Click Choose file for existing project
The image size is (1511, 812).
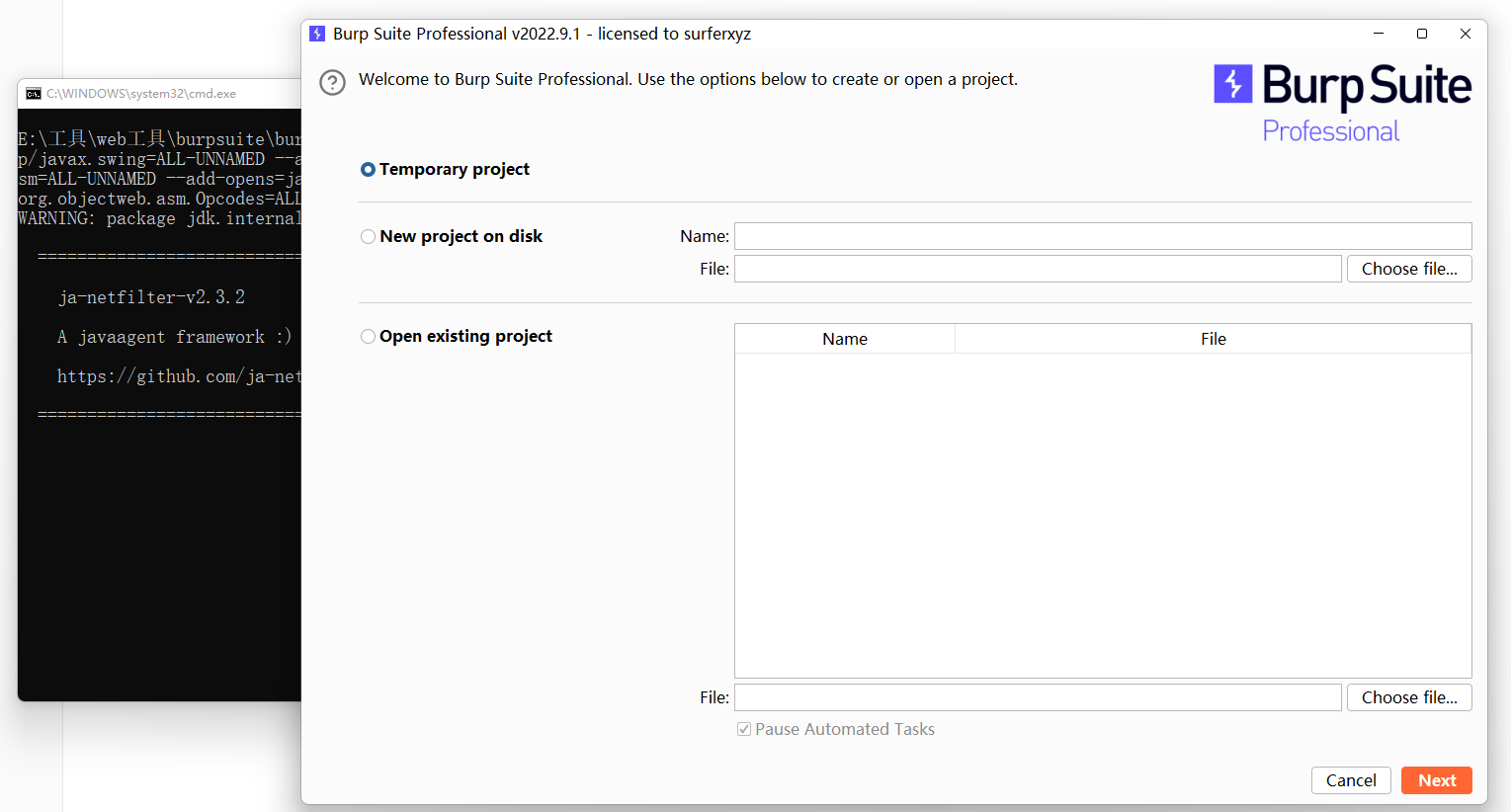coord(1409,697)
